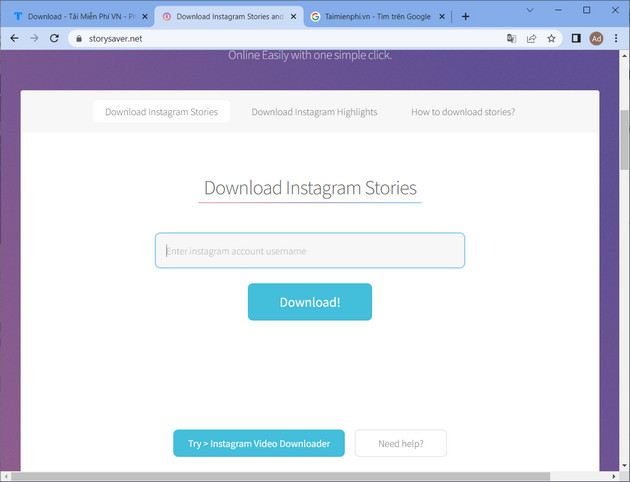Click the share page icon
630x482 pixels.
(x=532, y=39)
